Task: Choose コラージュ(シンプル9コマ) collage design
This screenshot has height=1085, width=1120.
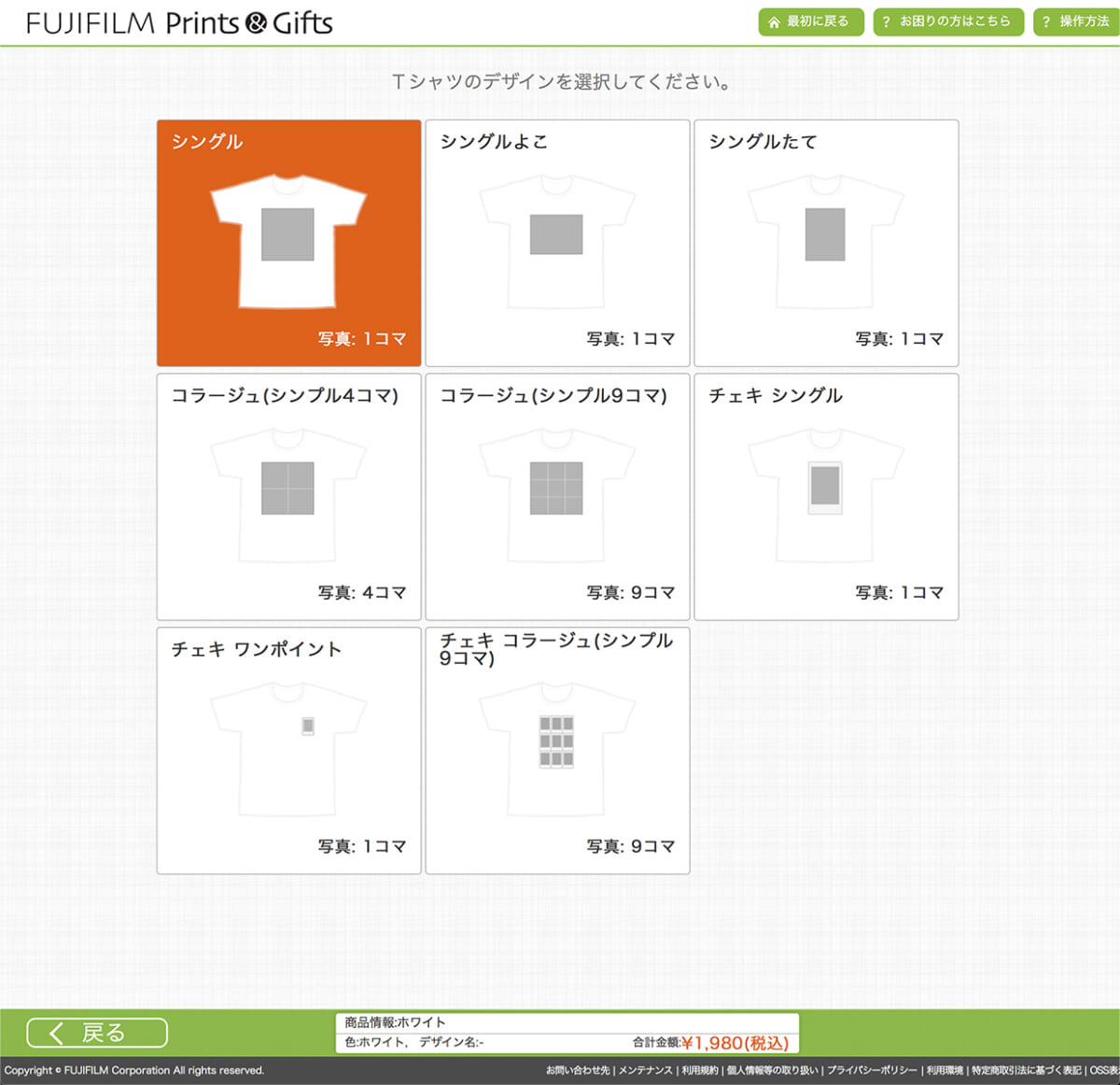Action: pyautogui.click(x=557, y=497)
